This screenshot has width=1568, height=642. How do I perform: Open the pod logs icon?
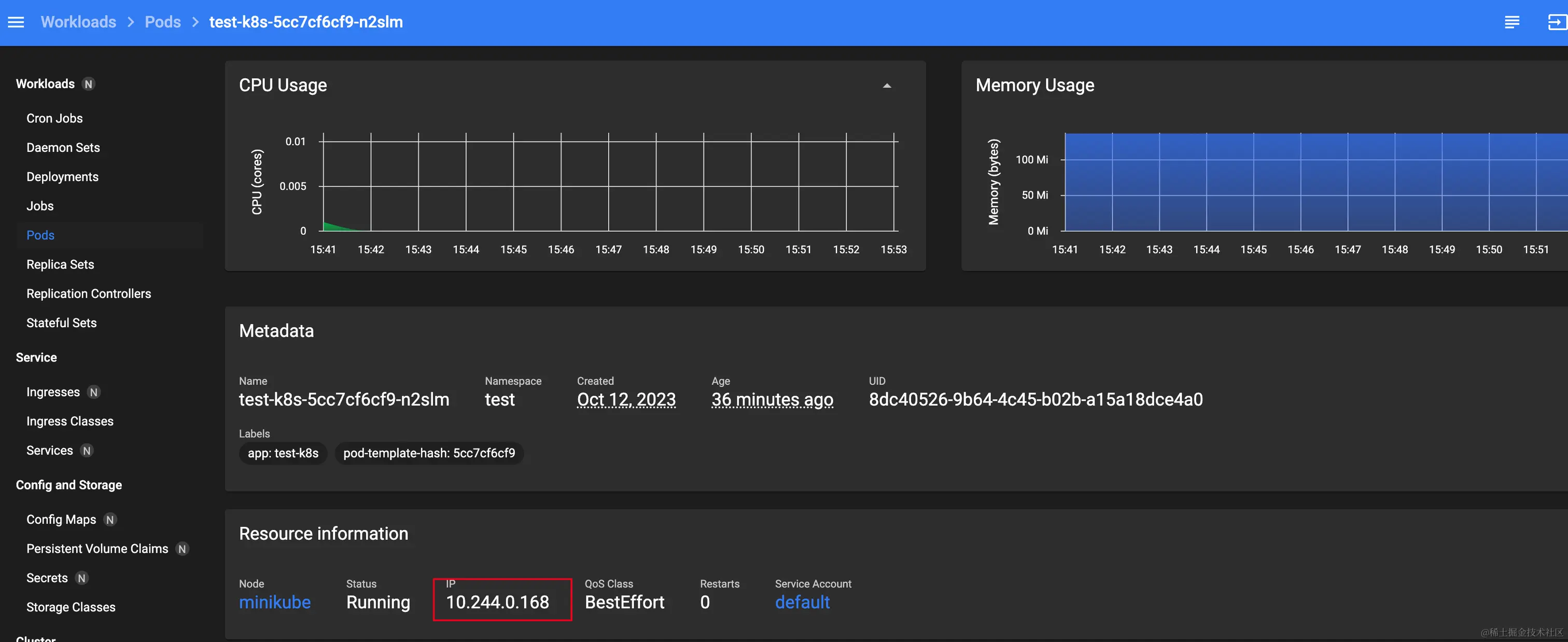click(x=1511, y=22)
